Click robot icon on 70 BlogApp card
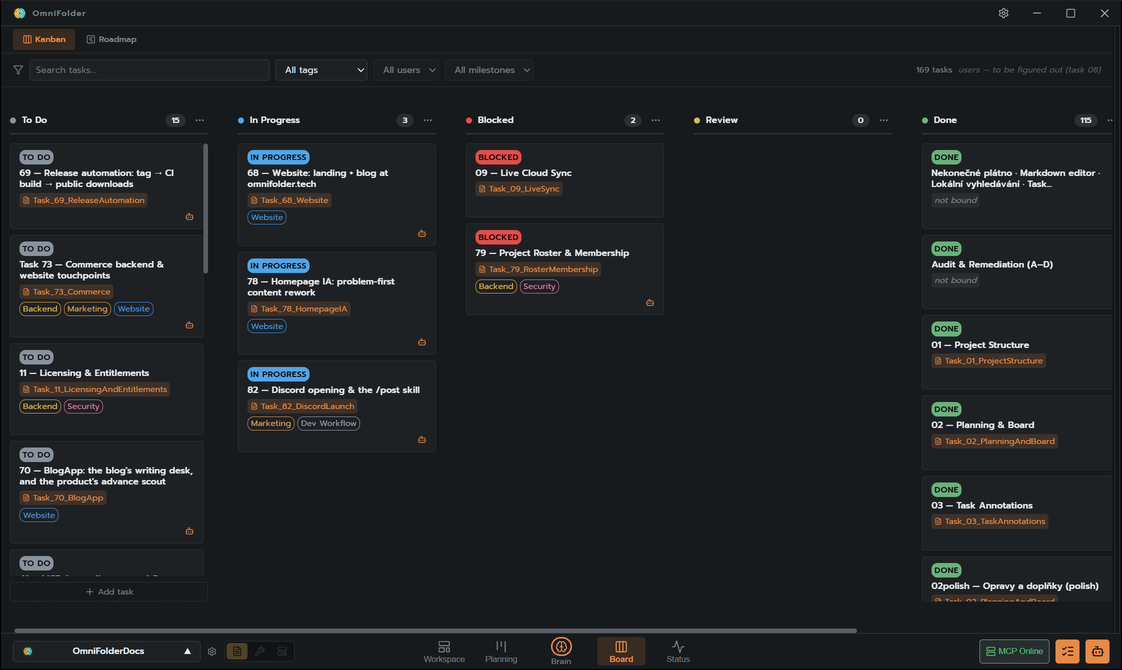Viewport: 1122px width, 670px height. 190,531
